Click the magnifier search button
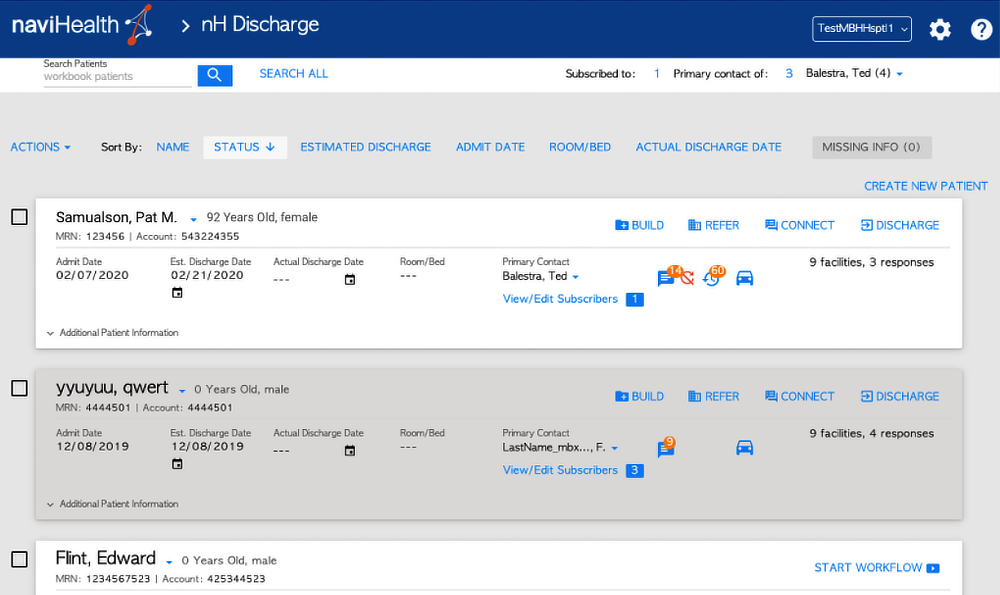Image resolution: width=1000 pixels, height=595 pixels. 215,75
